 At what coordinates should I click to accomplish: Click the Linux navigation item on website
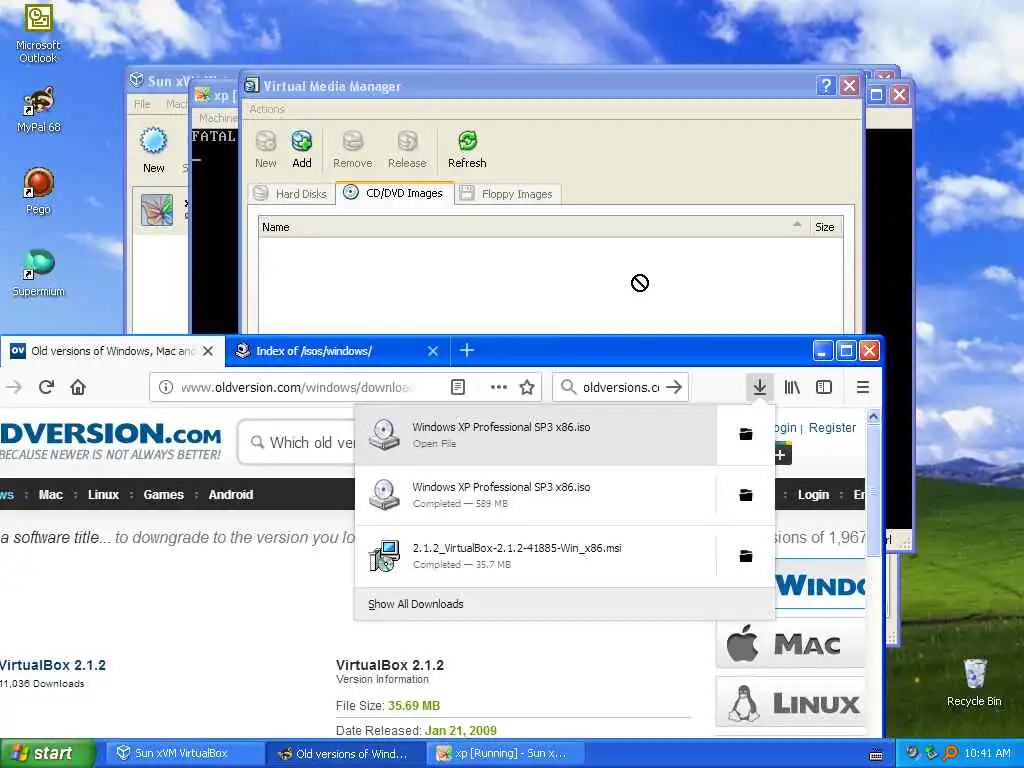click(x=103, y=494)
